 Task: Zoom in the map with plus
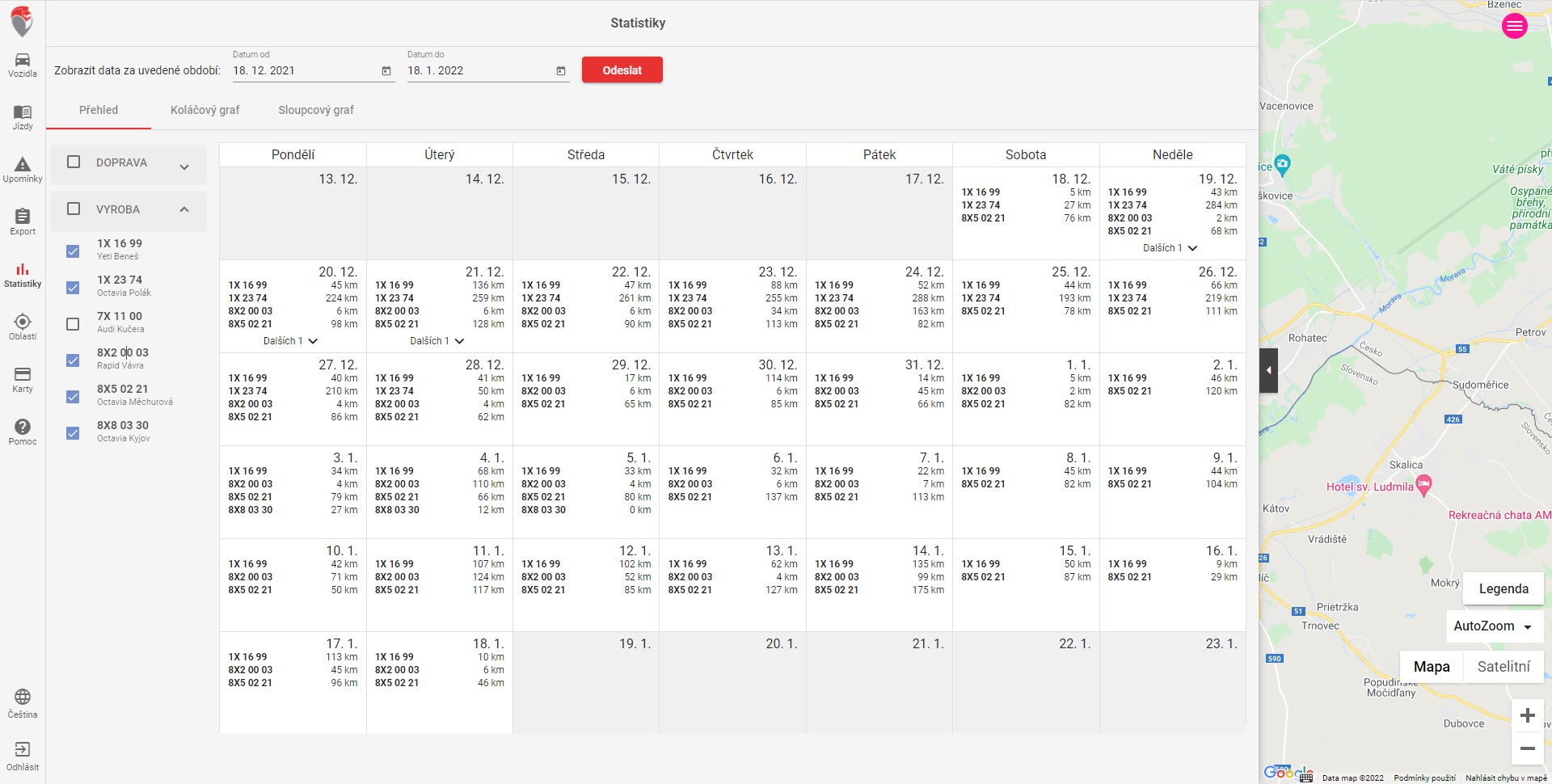(1527, 715)
